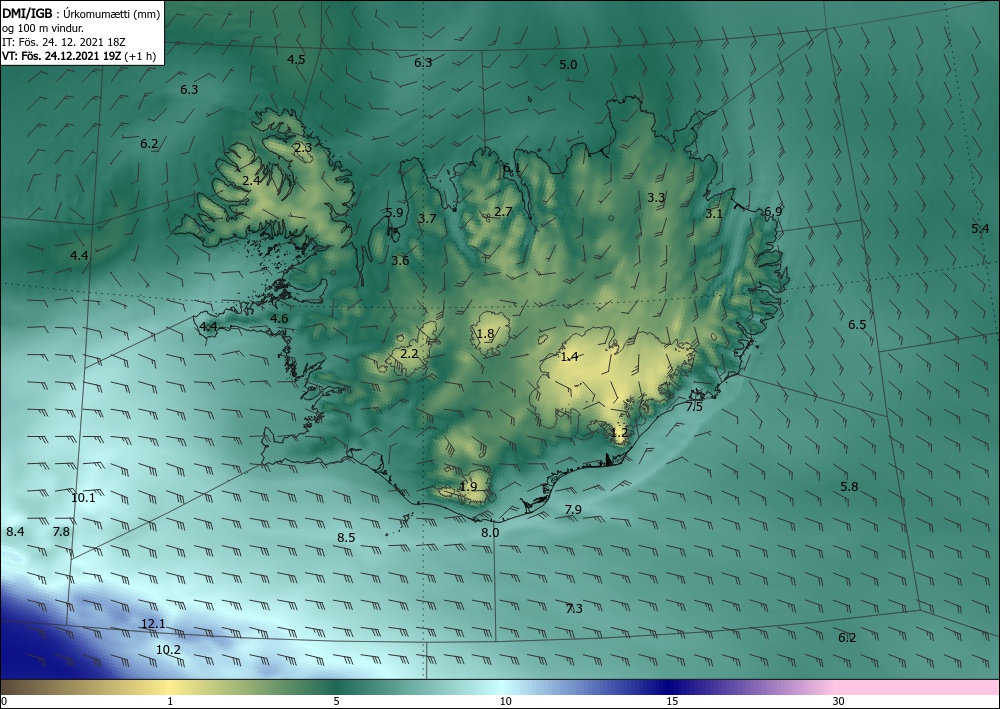Screen dimensions: 1000x709
Task: Click the 10 label on the color scale
Action: coord(506,701)
